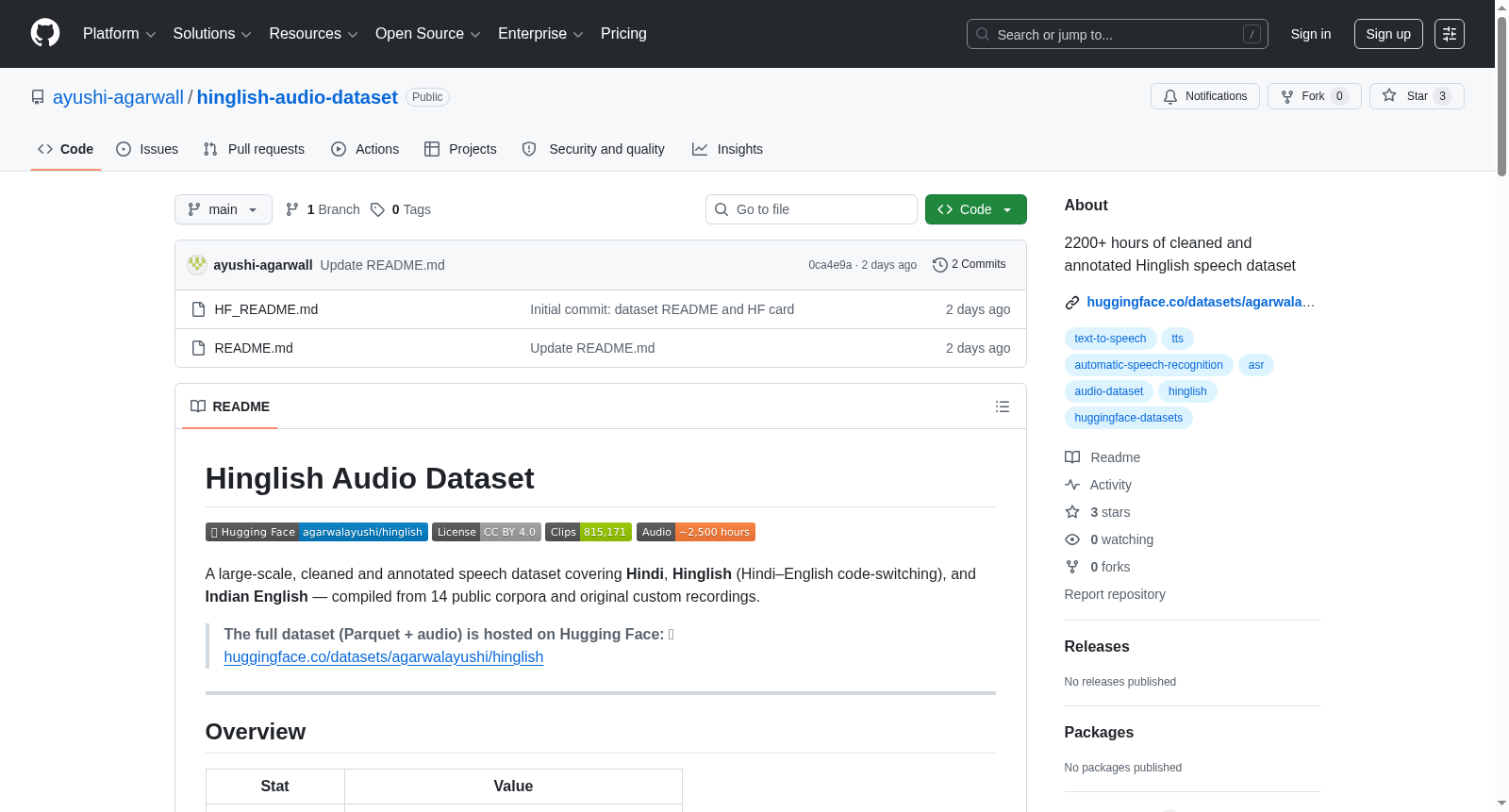Open the 0ca4e9a commit hash link
The image size is (1509, 812).
coord(830,265)
